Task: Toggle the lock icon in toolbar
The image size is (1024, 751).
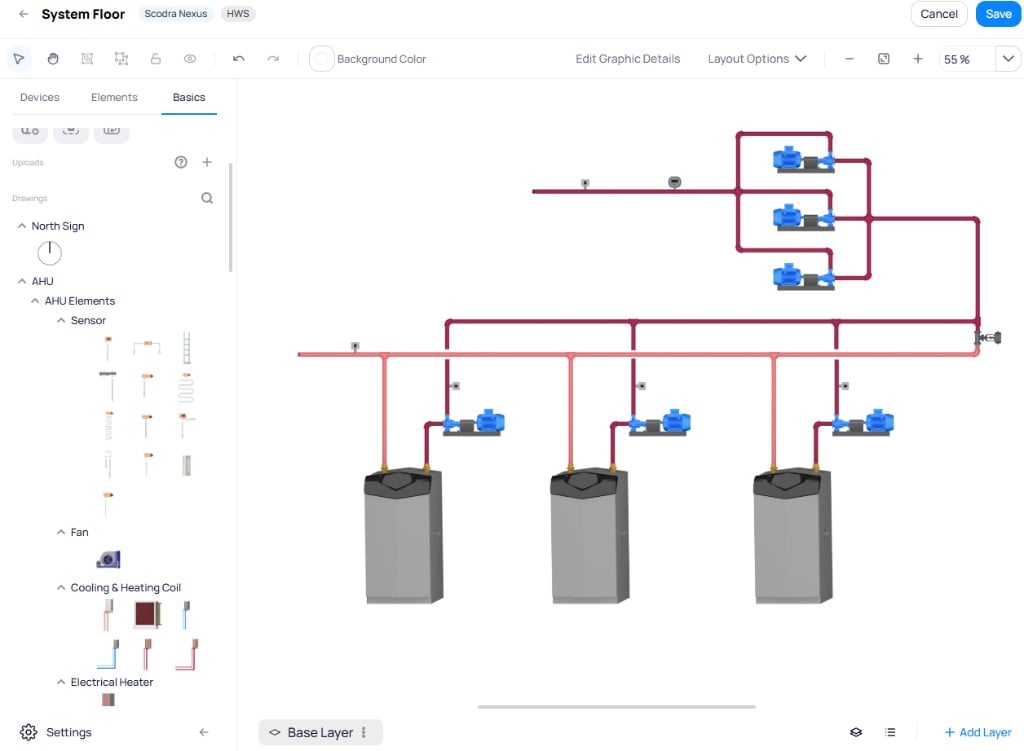Action: pos(155,59)
